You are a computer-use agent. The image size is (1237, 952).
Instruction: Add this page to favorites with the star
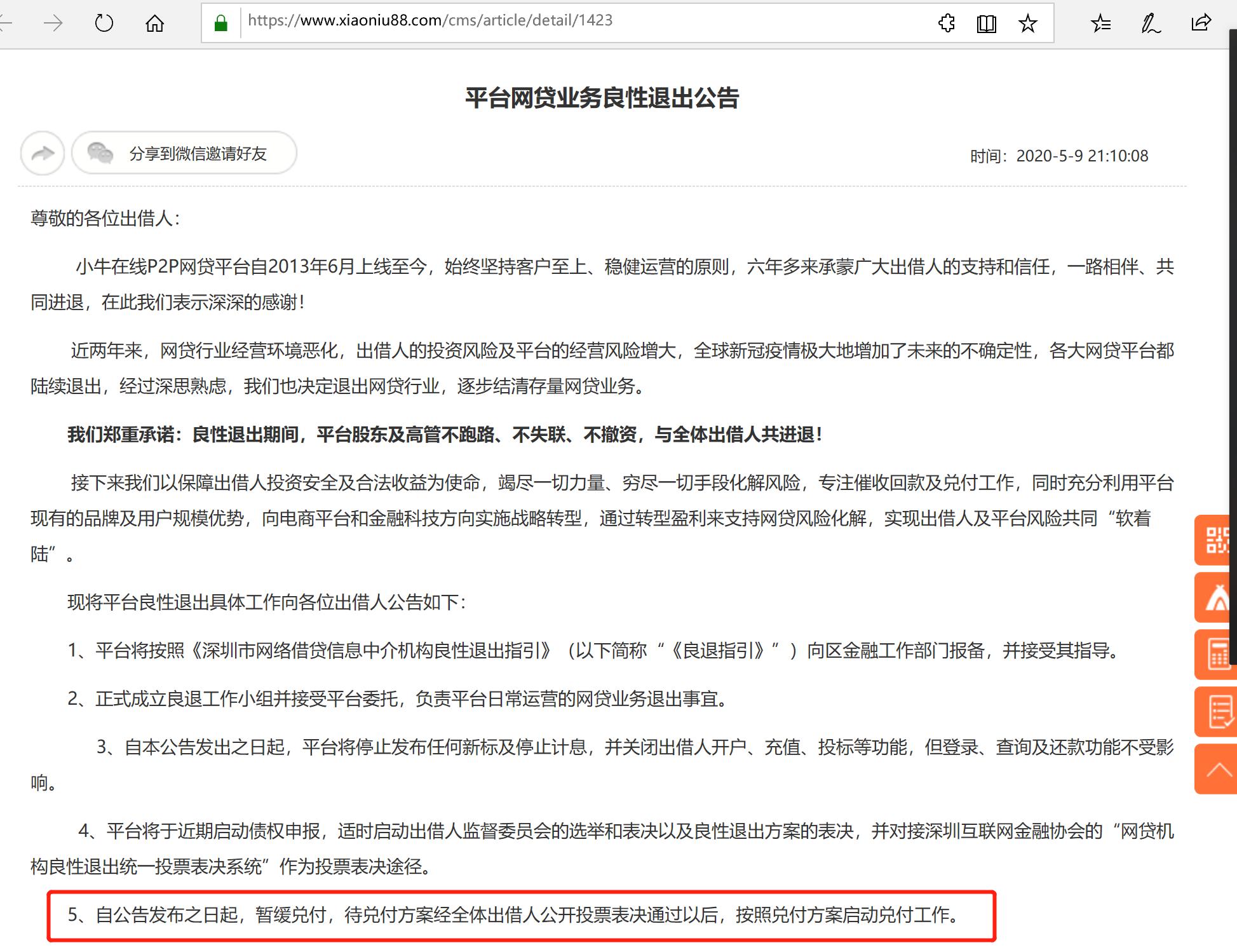[x=1027, y=23]
